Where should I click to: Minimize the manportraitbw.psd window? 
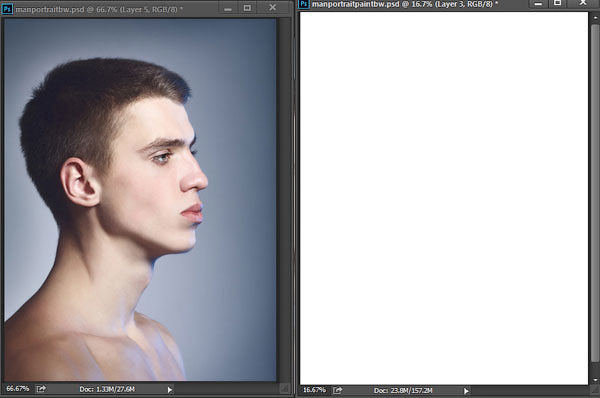coord(228,8)
